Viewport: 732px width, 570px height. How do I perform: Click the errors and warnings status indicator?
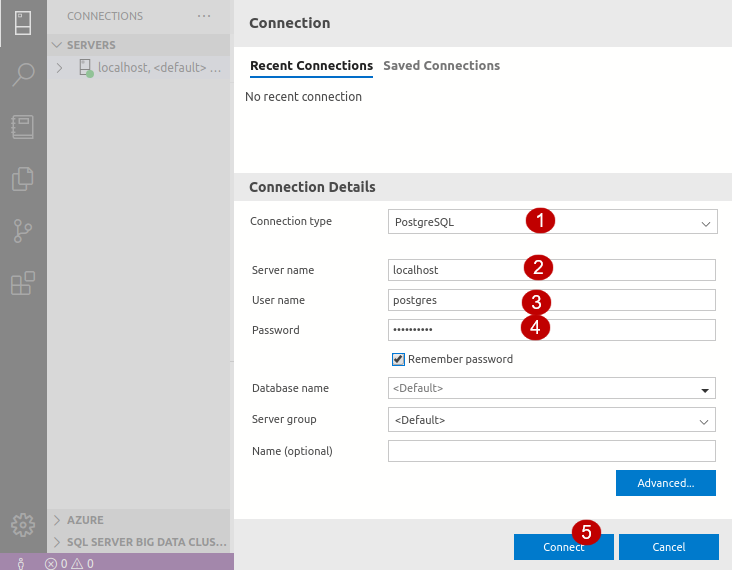(x=69, y=563)
